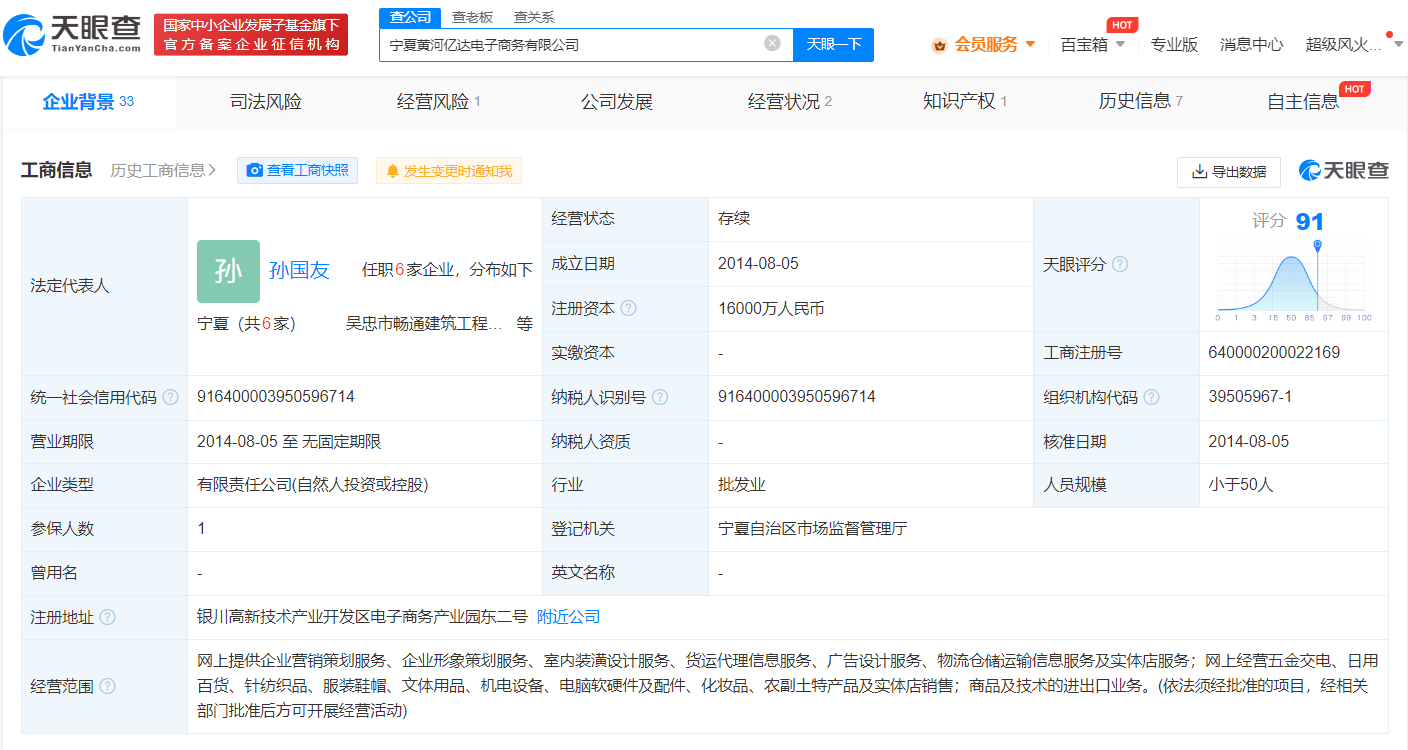
Task: Click the camera icon on 查看工商快照
Action: [254, 170]
